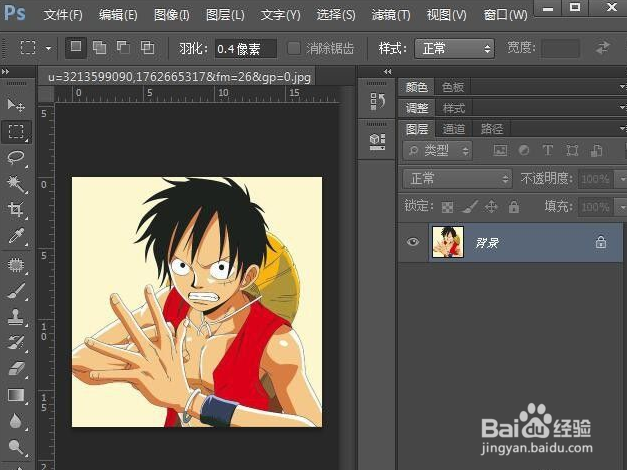Screen dimensions: 627x470
Task: Filter layers by pixel layer icon
Action: 500,151
